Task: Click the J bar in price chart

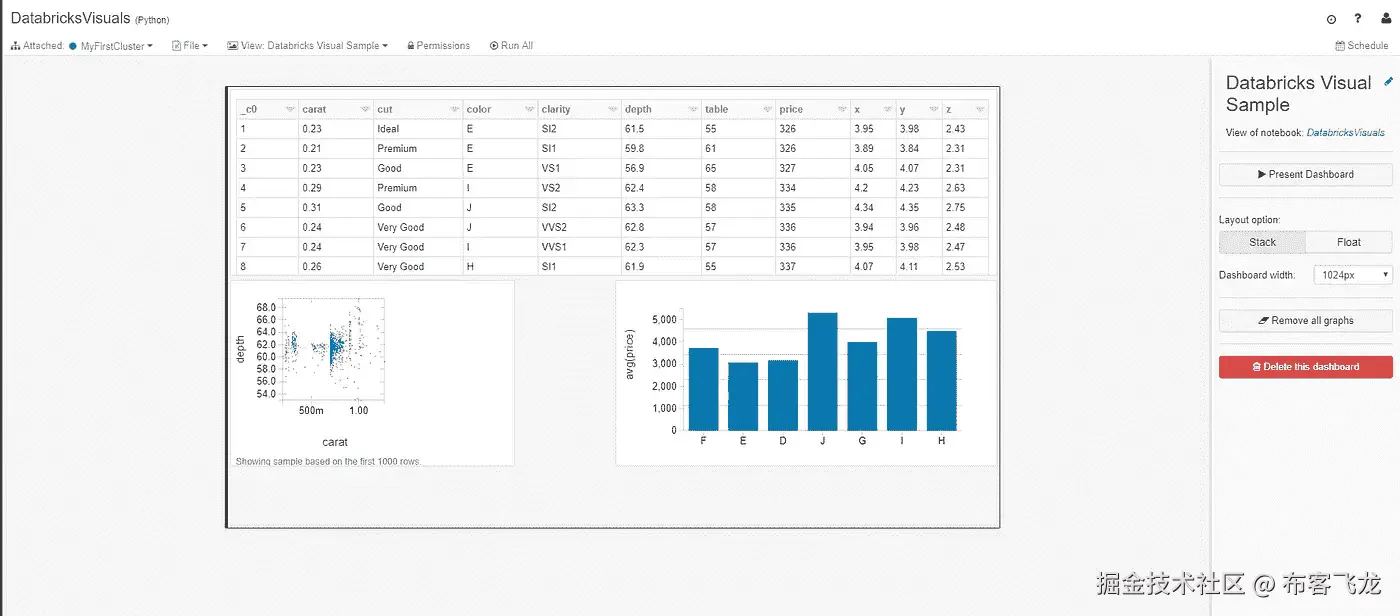Action: coord(822,371)
